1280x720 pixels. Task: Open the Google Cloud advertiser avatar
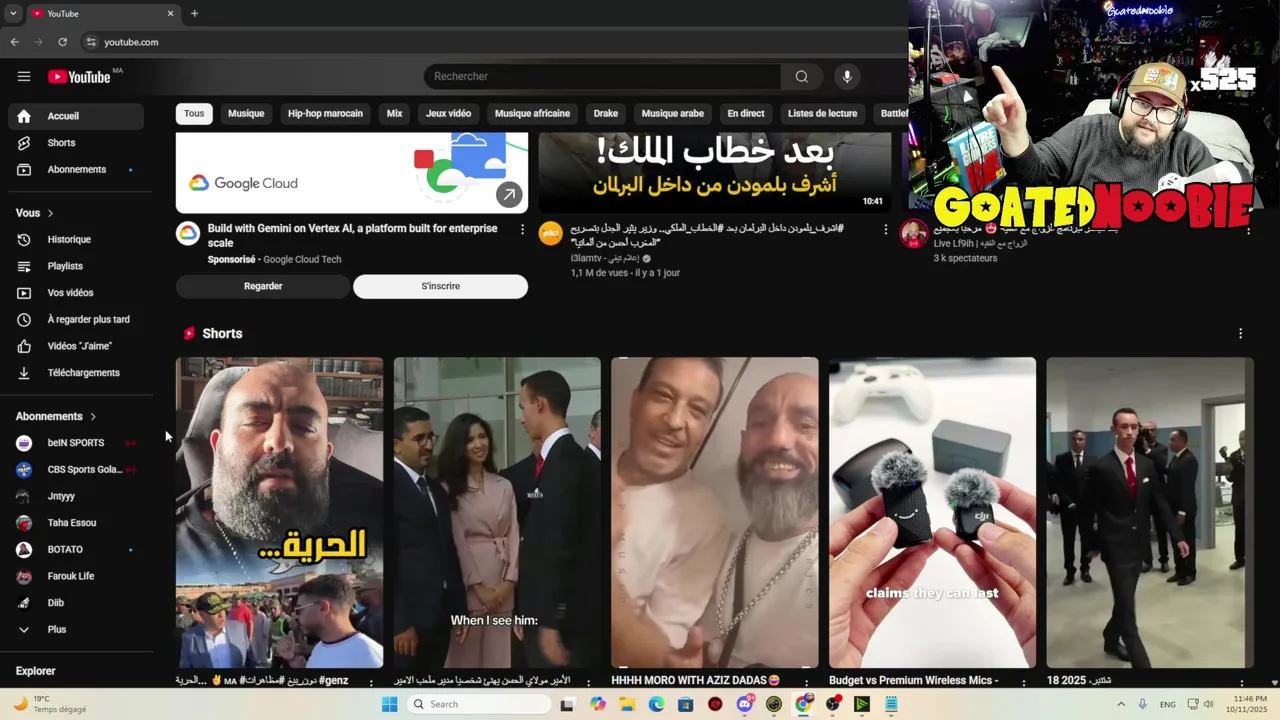tap(188, 234)
